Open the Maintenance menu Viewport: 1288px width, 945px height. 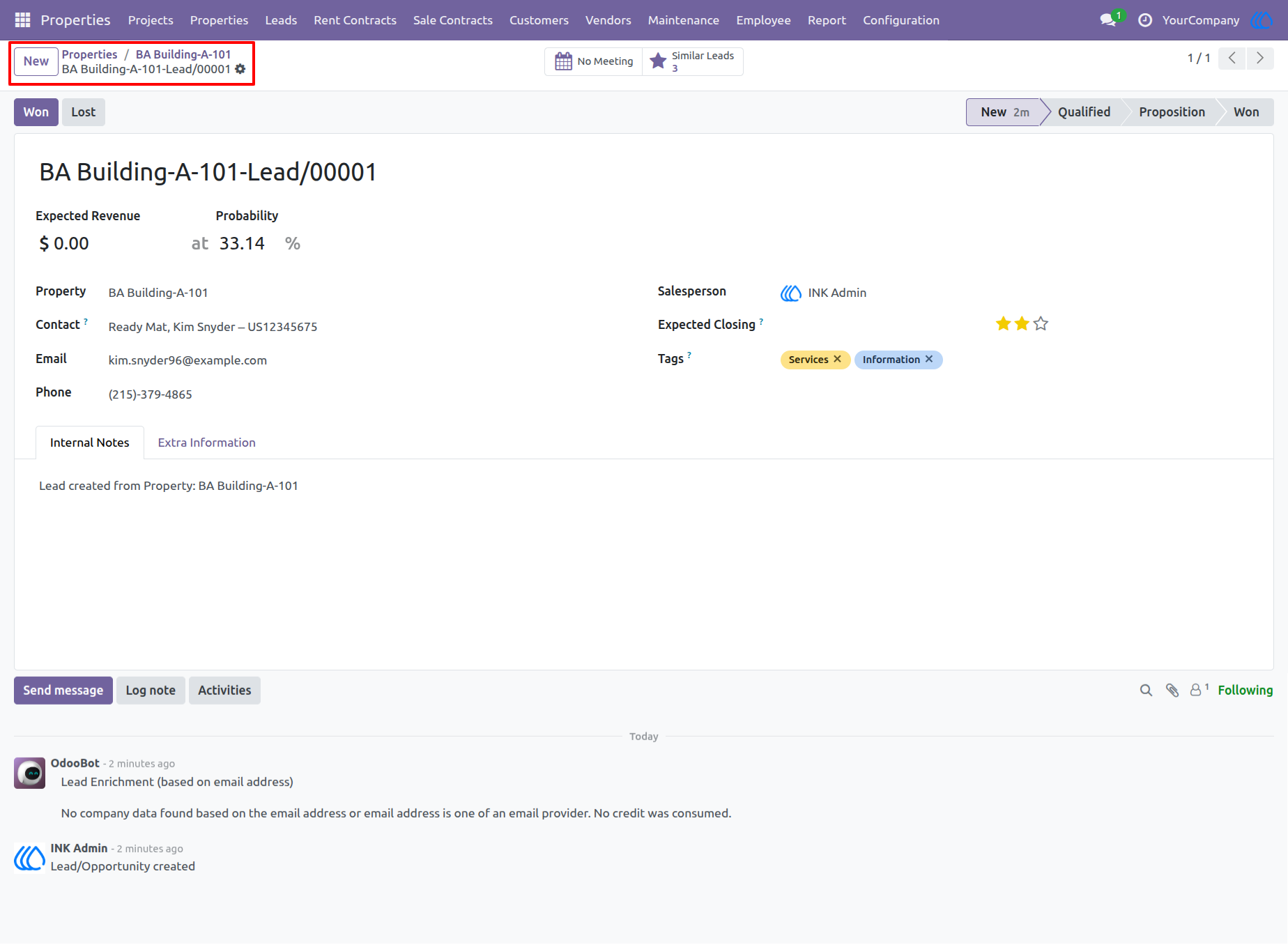683,20
